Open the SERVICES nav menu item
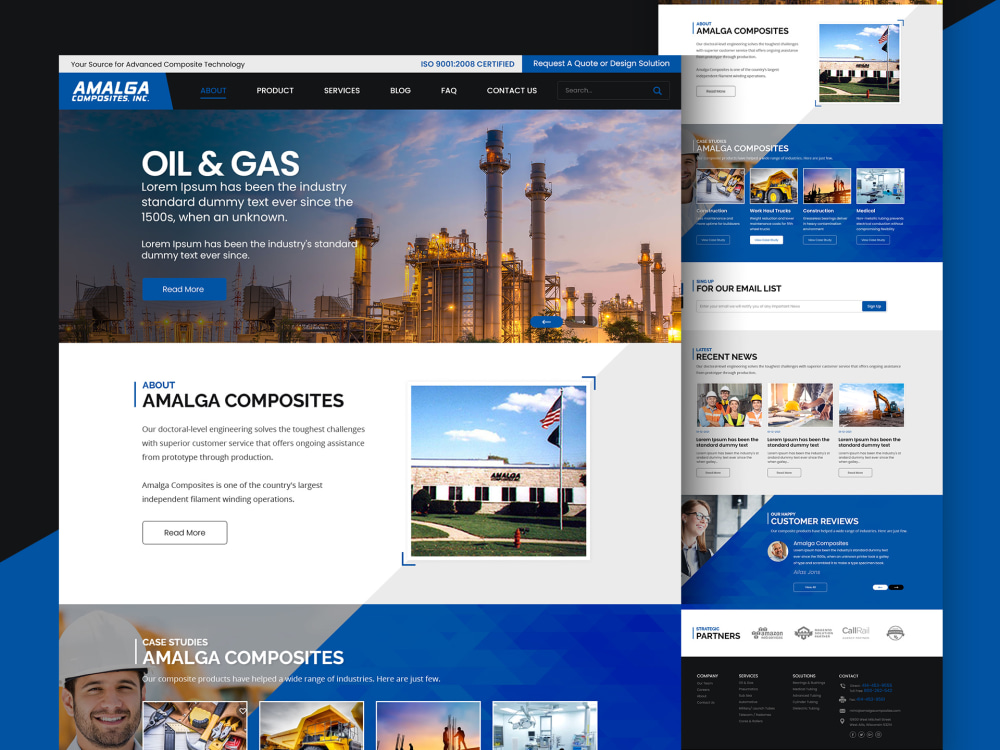The height and width of the screenshot is (750, 1000). [342, 91]
